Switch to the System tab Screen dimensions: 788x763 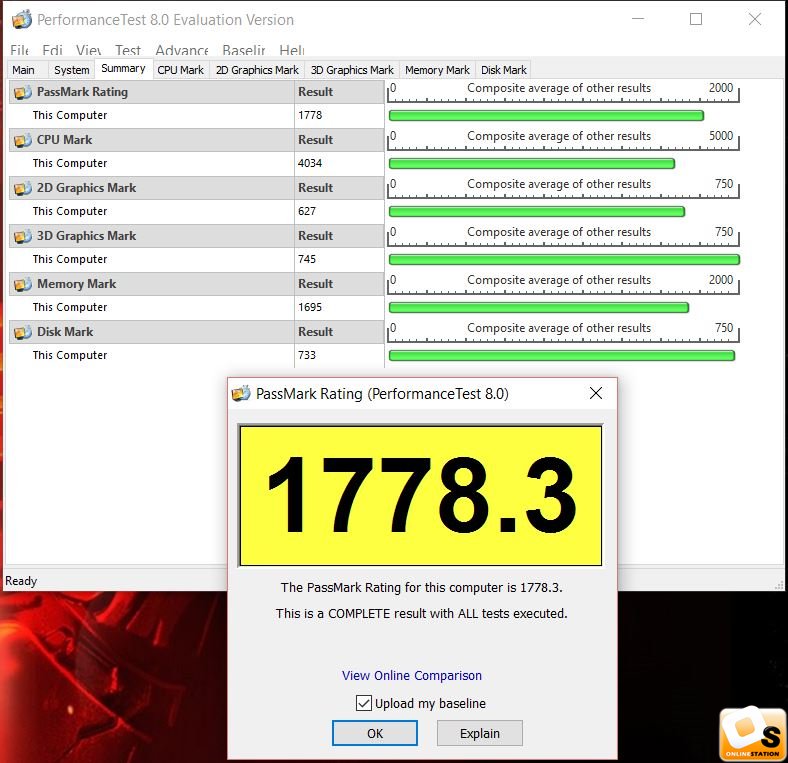(71, 70)
